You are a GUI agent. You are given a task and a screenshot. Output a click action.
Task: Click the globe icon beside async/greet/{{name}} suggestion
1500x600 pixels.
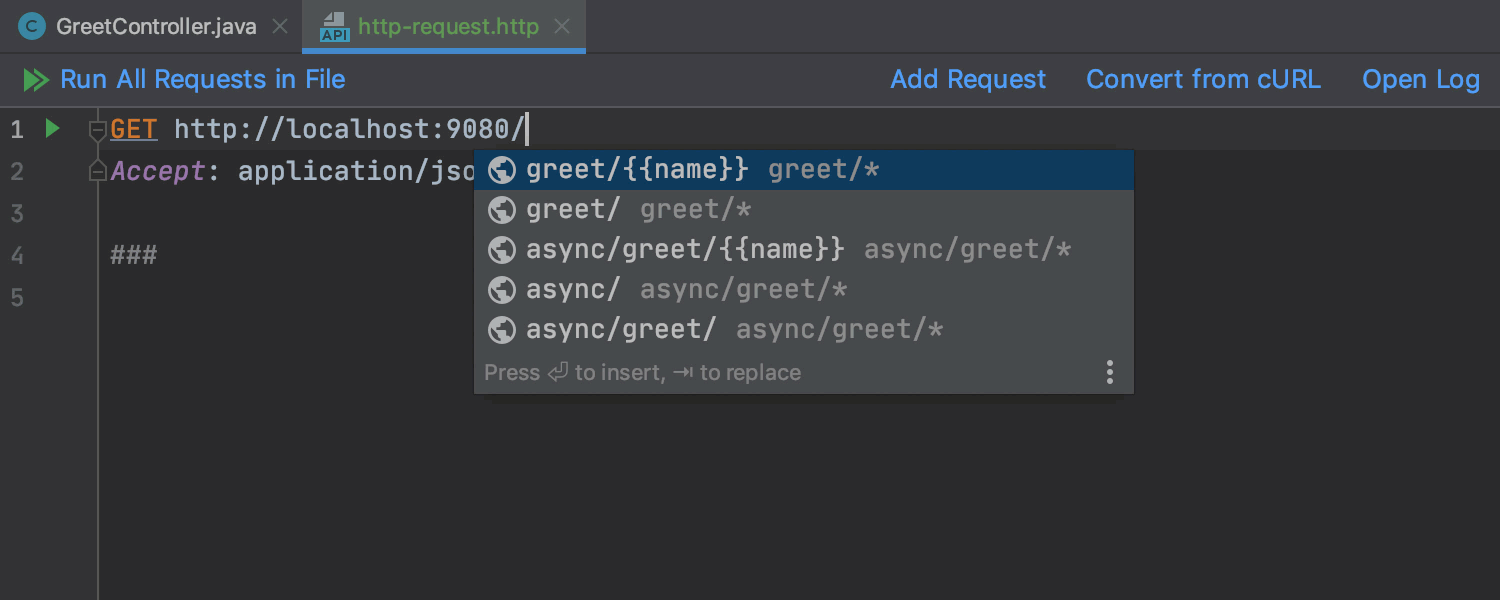tap(501, 250)
